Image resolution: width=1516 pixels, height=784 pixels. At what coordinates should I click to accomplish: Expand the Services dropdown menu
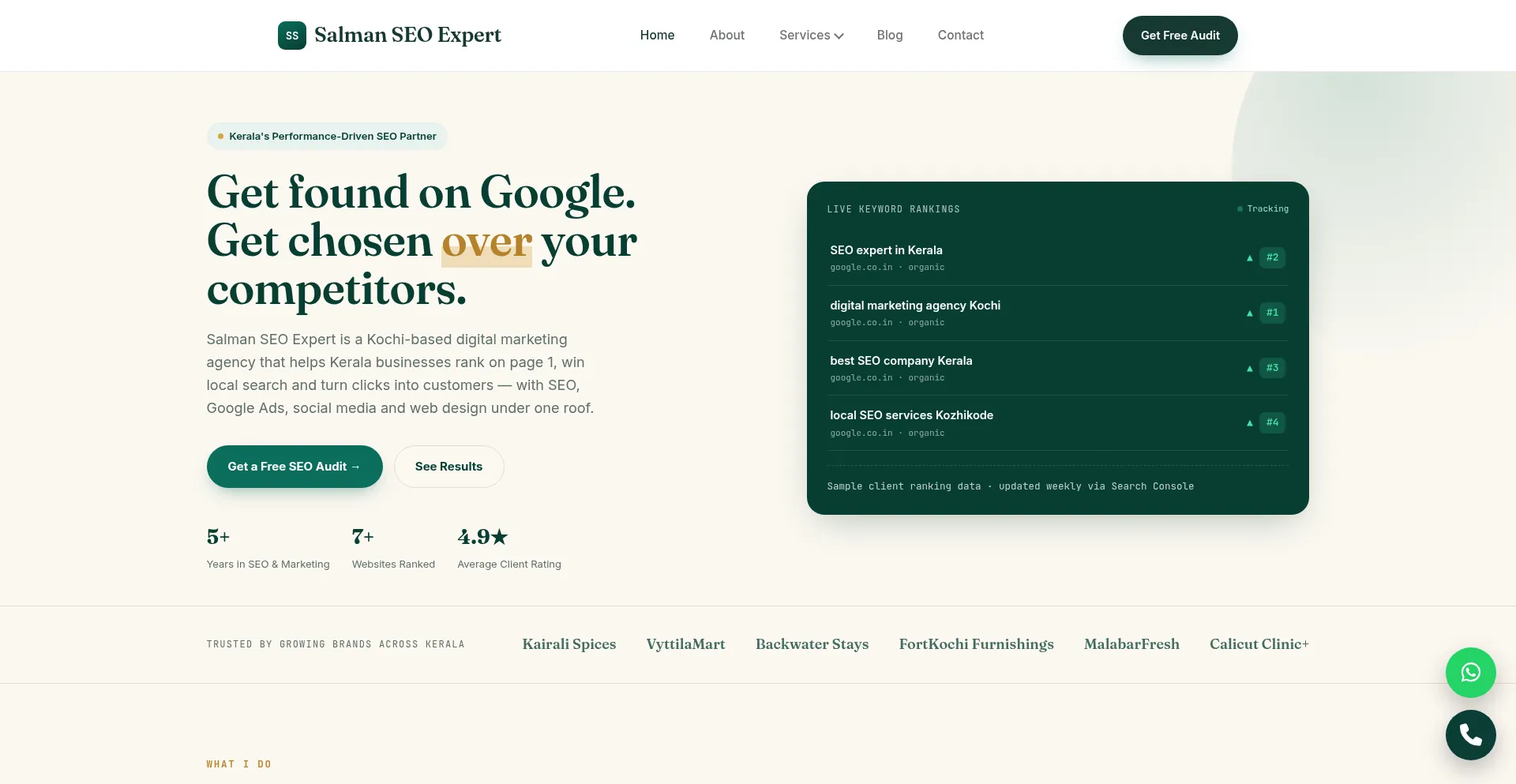(x=811, y=36)
